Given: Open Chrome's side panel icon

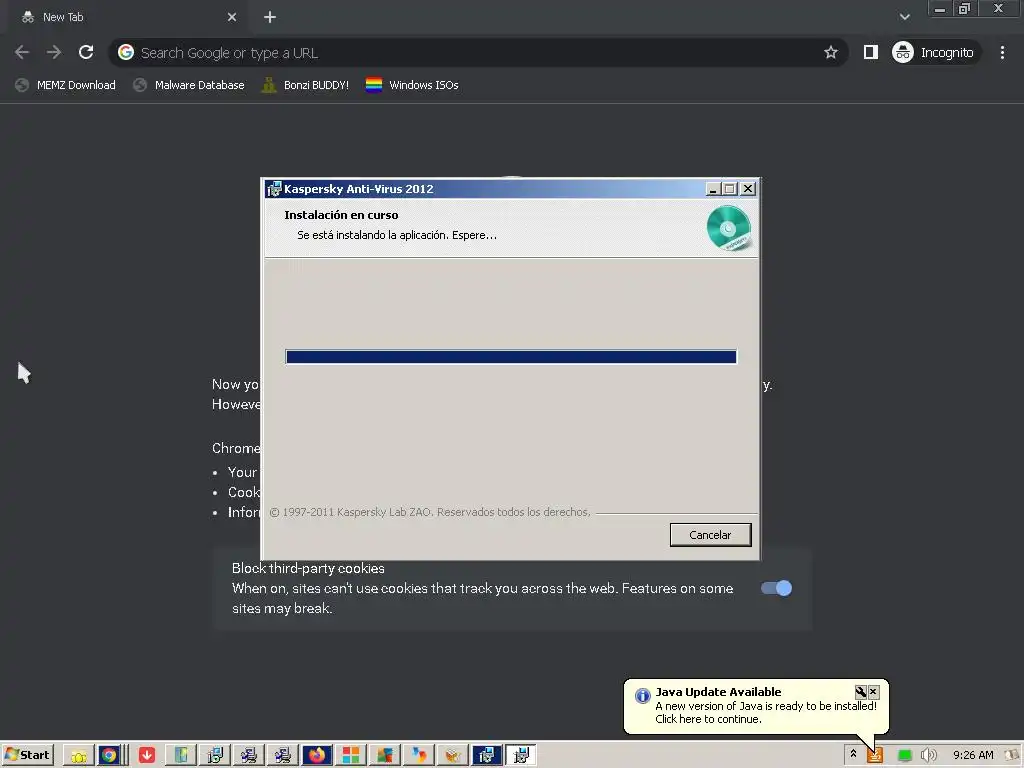Looking at the screenshot, I should tap(871, 52).
